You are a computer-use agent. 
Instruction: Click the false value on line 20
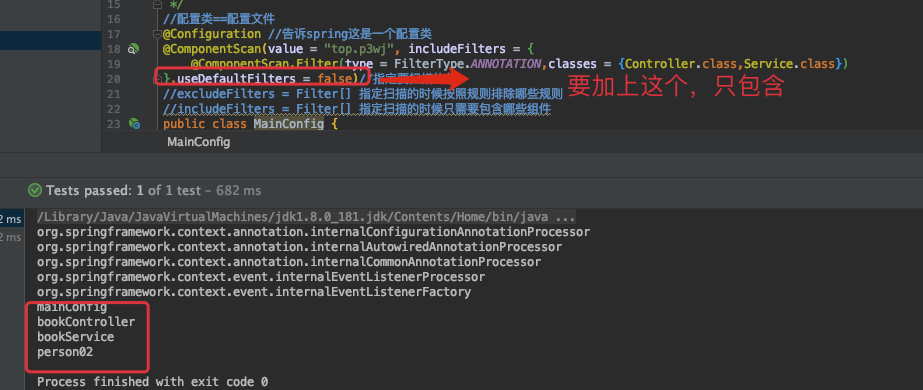pyautogui.click(x=334, y=79)
